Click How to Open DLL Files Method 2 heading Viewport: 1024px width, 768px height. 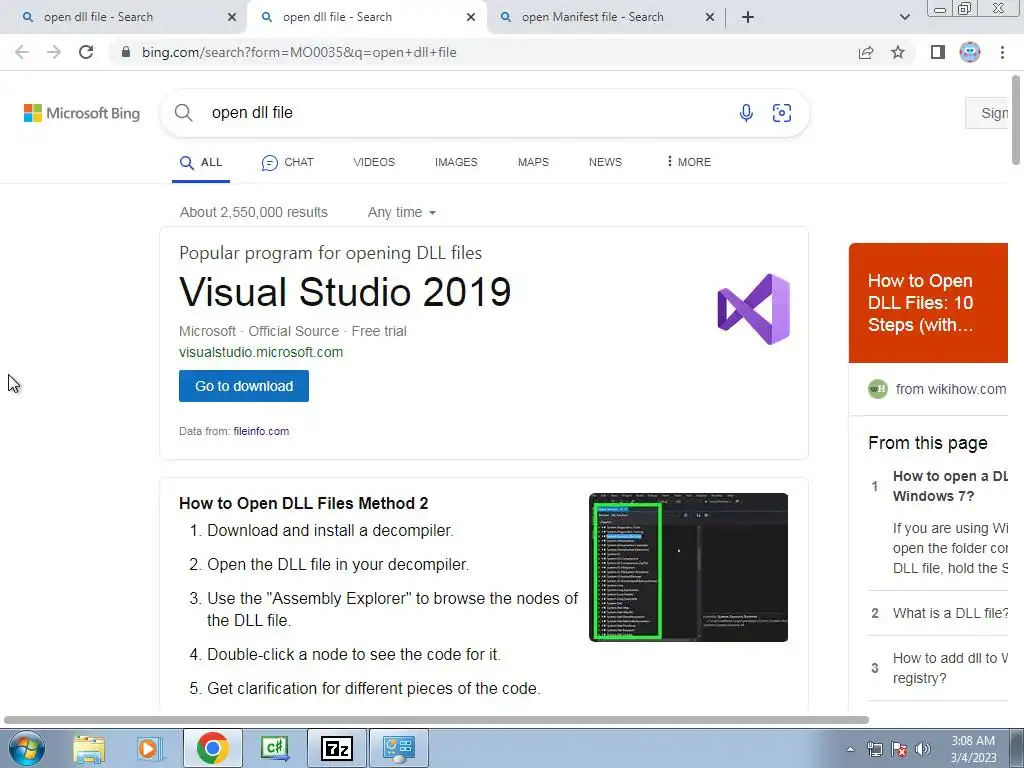coord(304,504)
